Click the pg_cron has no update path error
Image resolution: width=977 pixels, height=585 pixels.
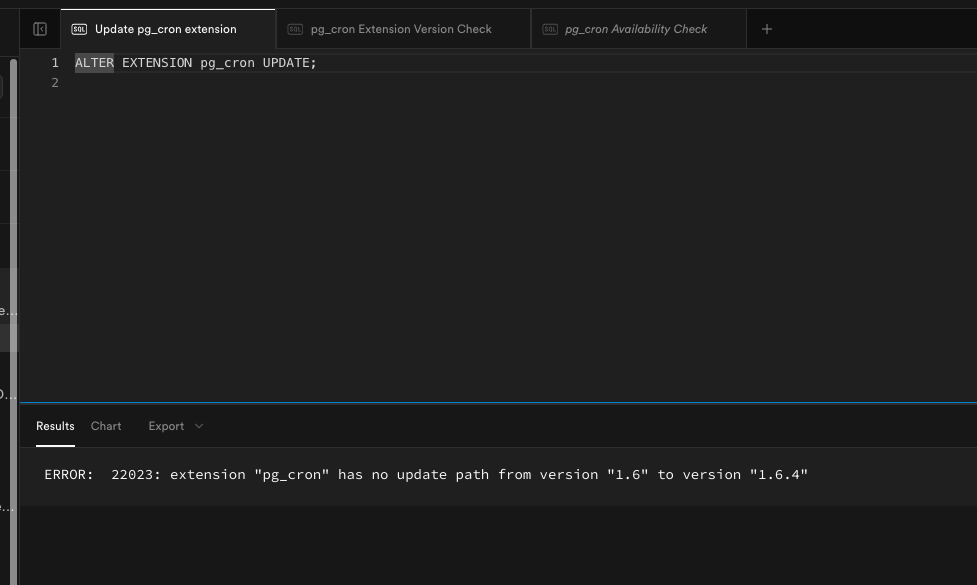click(426, 474)
